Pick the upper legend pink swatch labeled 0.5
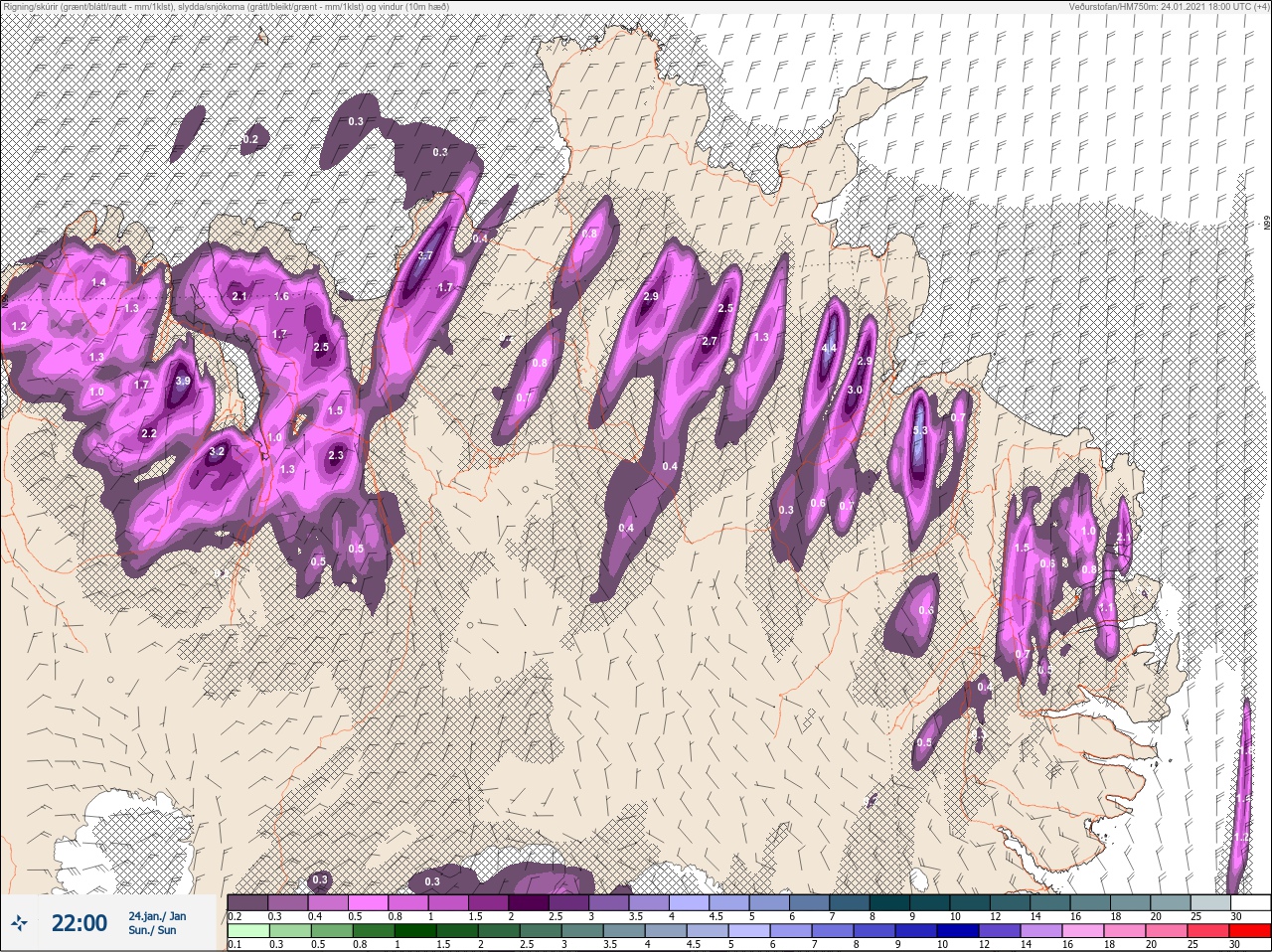 [369, 902]
